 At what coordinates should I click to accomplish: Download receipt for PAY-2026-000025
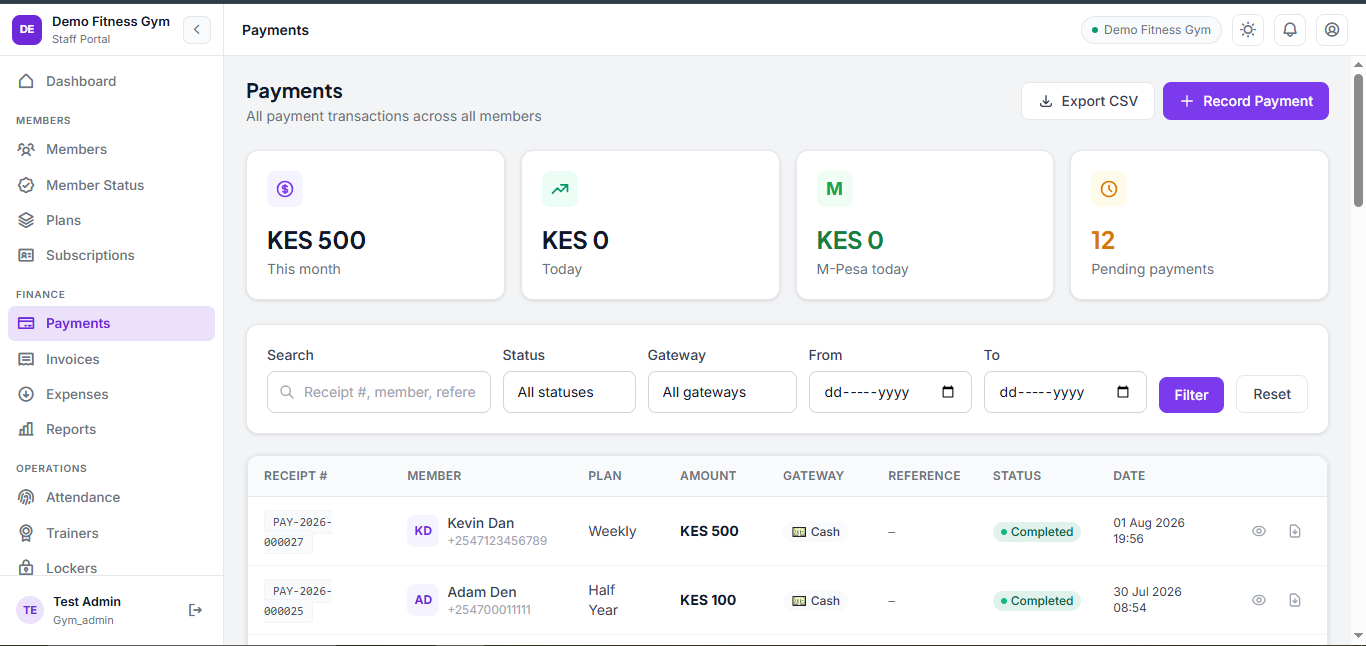click(1295, 600)
